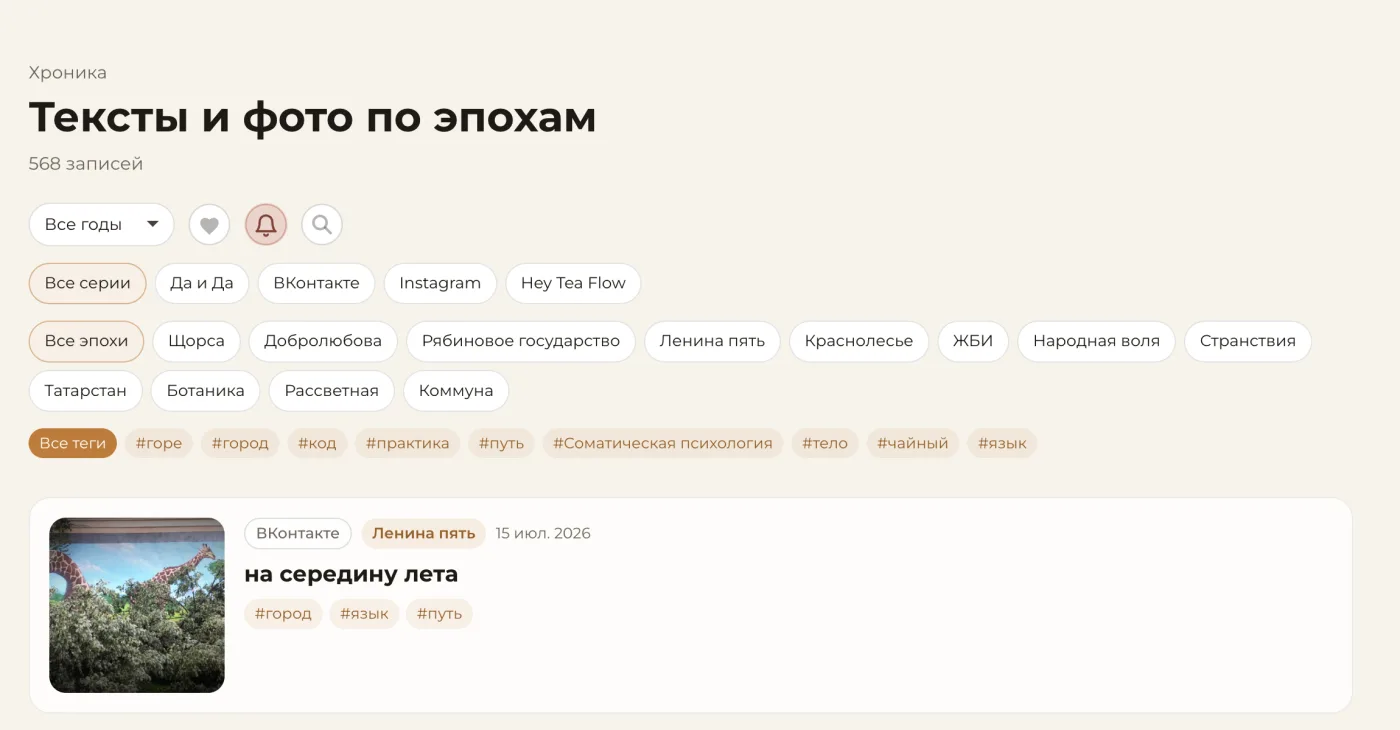Filter by ВКонтакте series chip

(x=316, y=283)
